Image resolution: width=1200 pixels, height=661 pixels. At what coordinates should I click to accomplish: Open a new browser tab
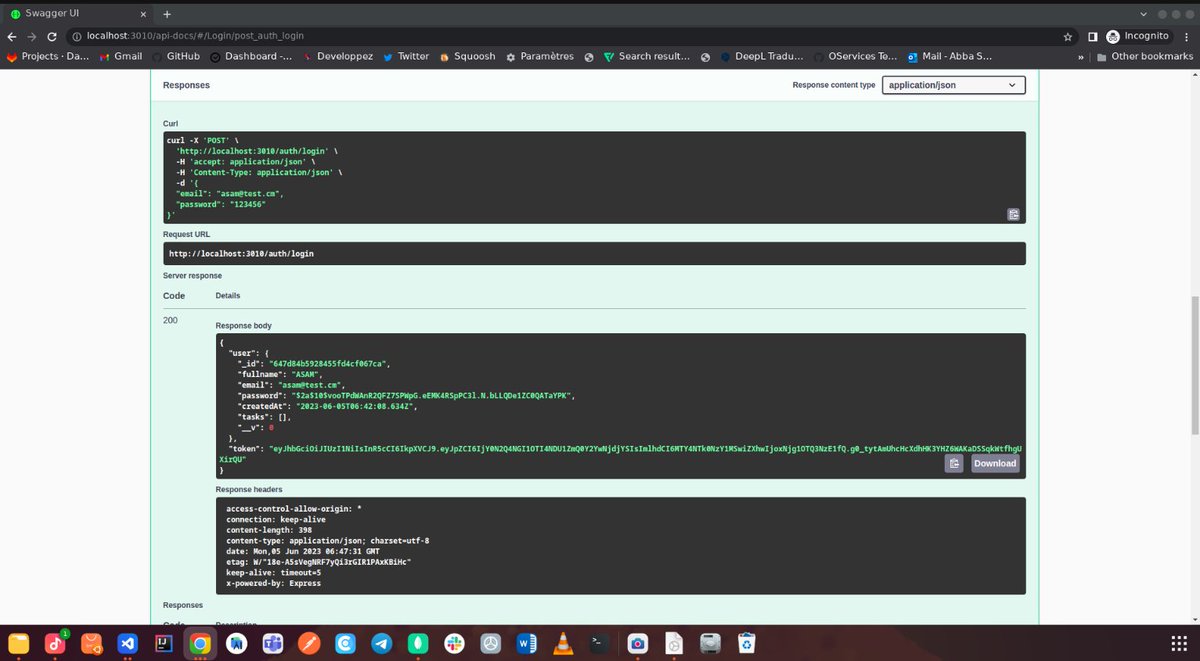[x=166, y=15]
